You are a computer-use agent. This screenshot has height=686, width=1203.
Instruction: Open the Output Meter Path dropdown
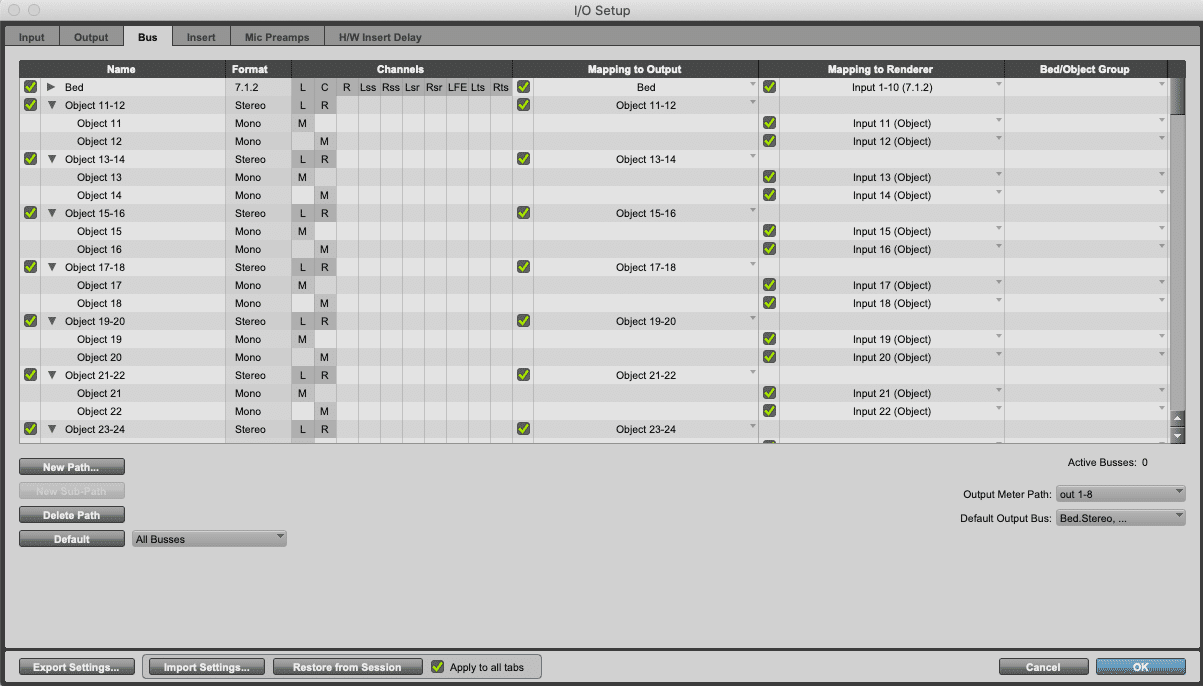[x=1120, y=493]
